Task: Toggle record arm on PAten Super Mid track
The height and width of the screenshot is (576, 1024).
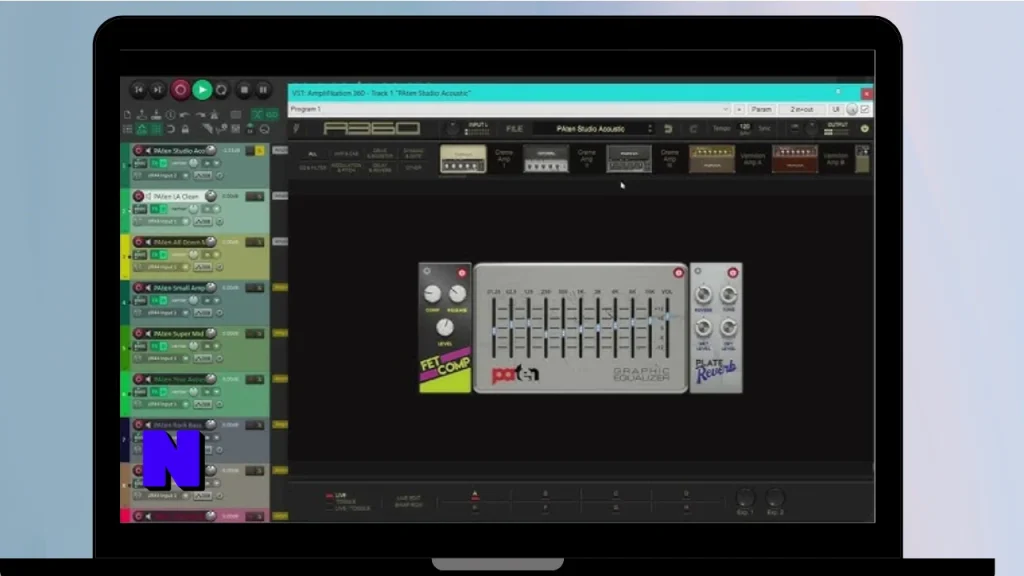Action: coord(138,333)
